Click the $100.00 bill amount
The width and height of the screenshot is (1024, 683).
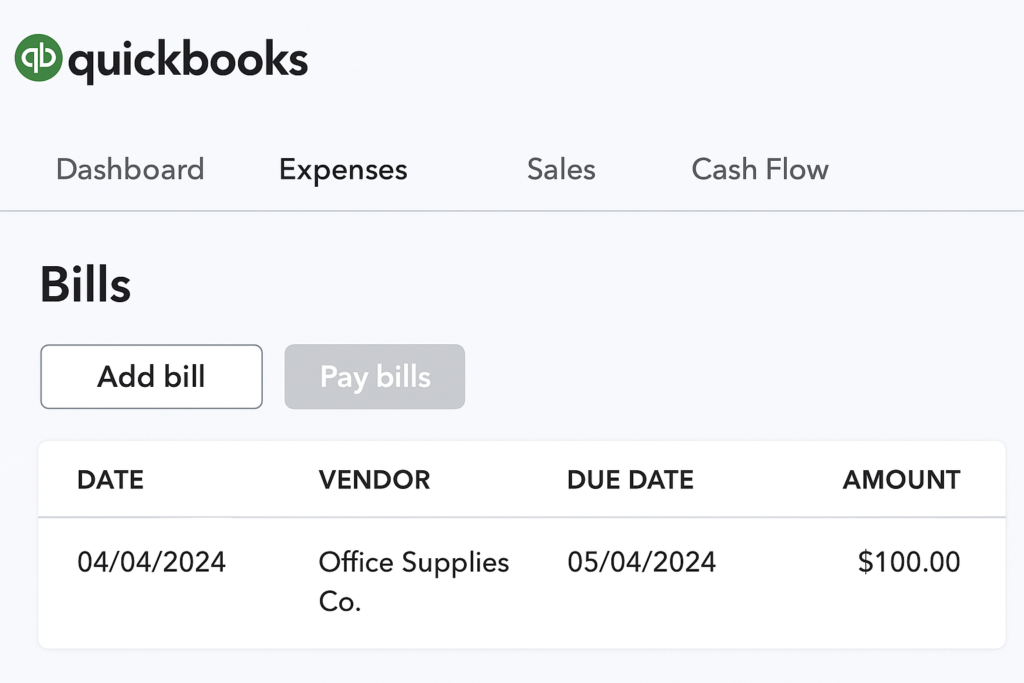click(909, 561)
